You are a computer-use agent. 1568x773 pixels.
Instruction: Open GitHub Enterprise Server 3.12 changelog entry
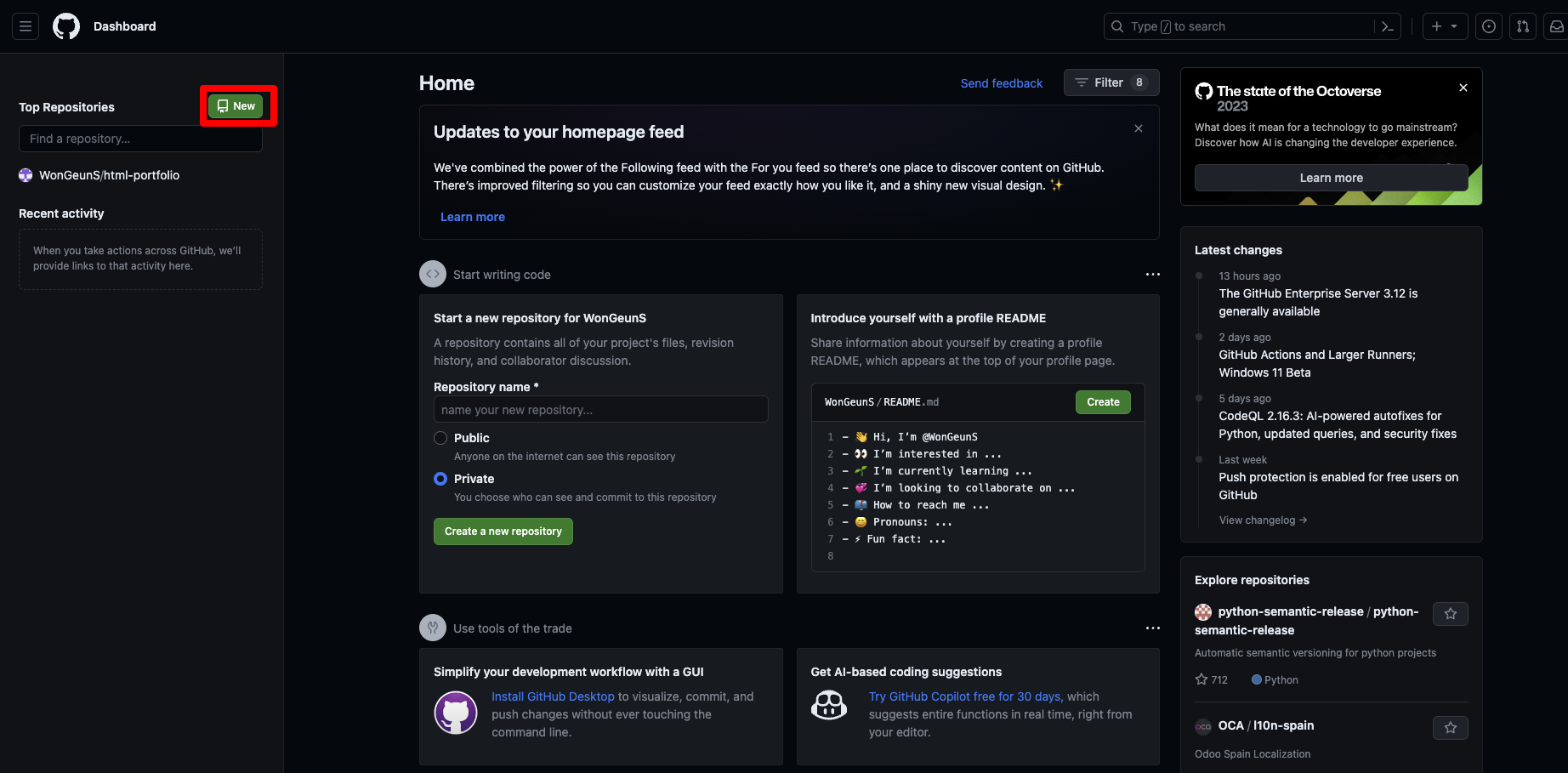[x=1318, y=302]
